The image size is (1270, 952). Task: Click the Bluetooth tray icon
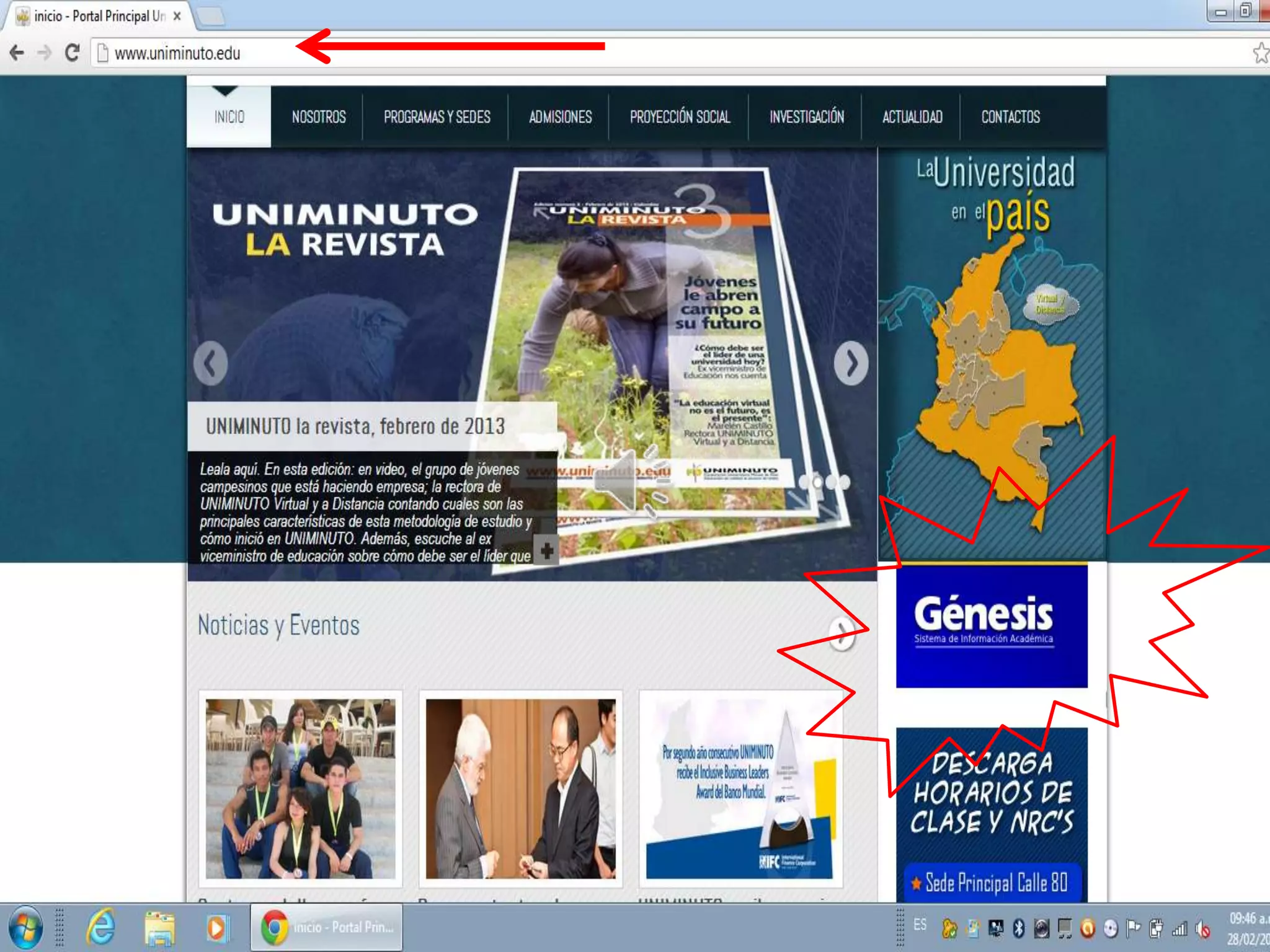click(1018, 928)
